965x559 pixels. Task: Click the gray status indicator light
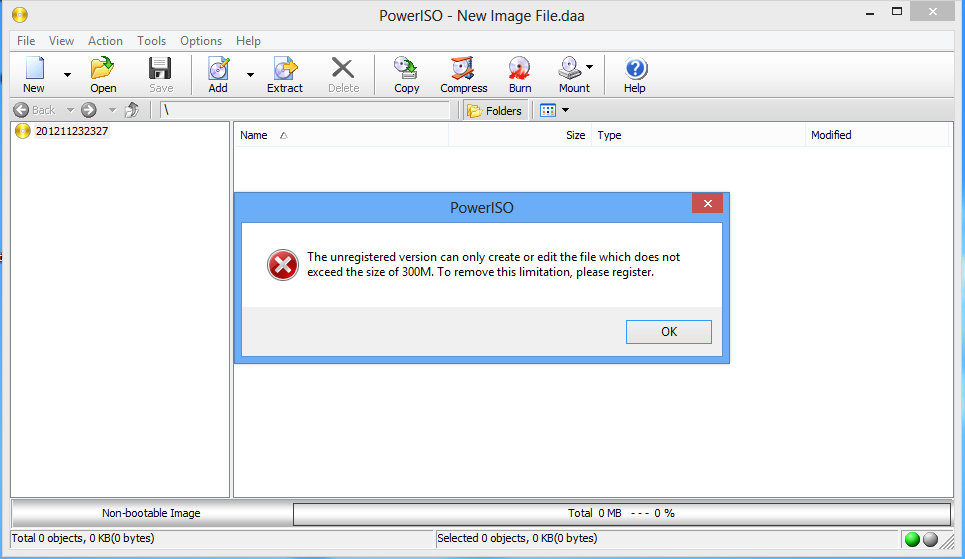(931, 539)
